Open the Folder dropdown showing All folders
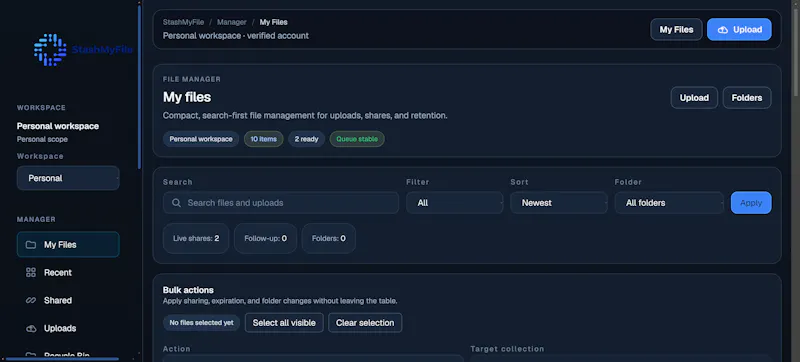Screen dimensions: 800x362 669,203
